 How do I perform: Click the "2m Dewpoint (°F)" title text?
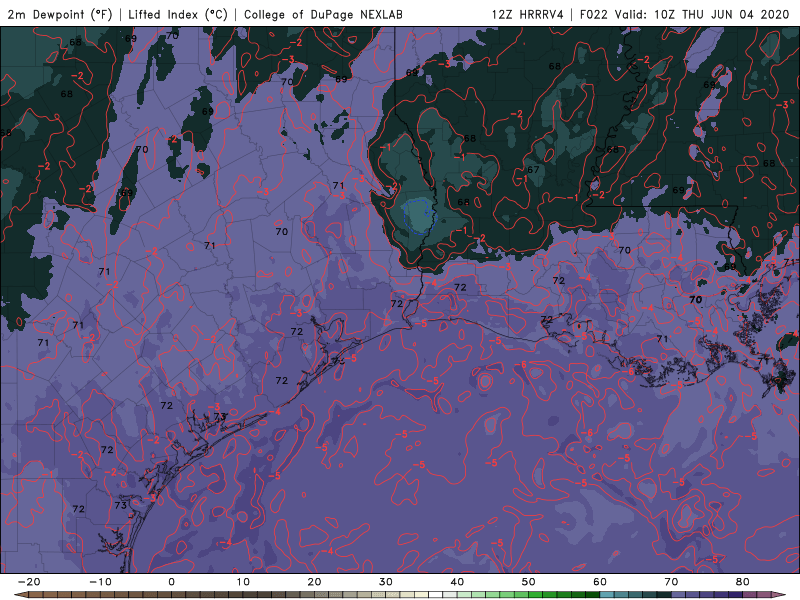(59, 14)
